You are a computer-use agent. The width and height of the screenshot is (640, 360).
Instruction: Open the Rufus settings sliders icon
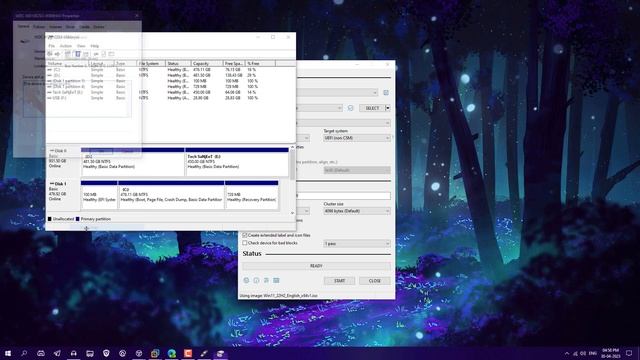click(x=266, y=280)
